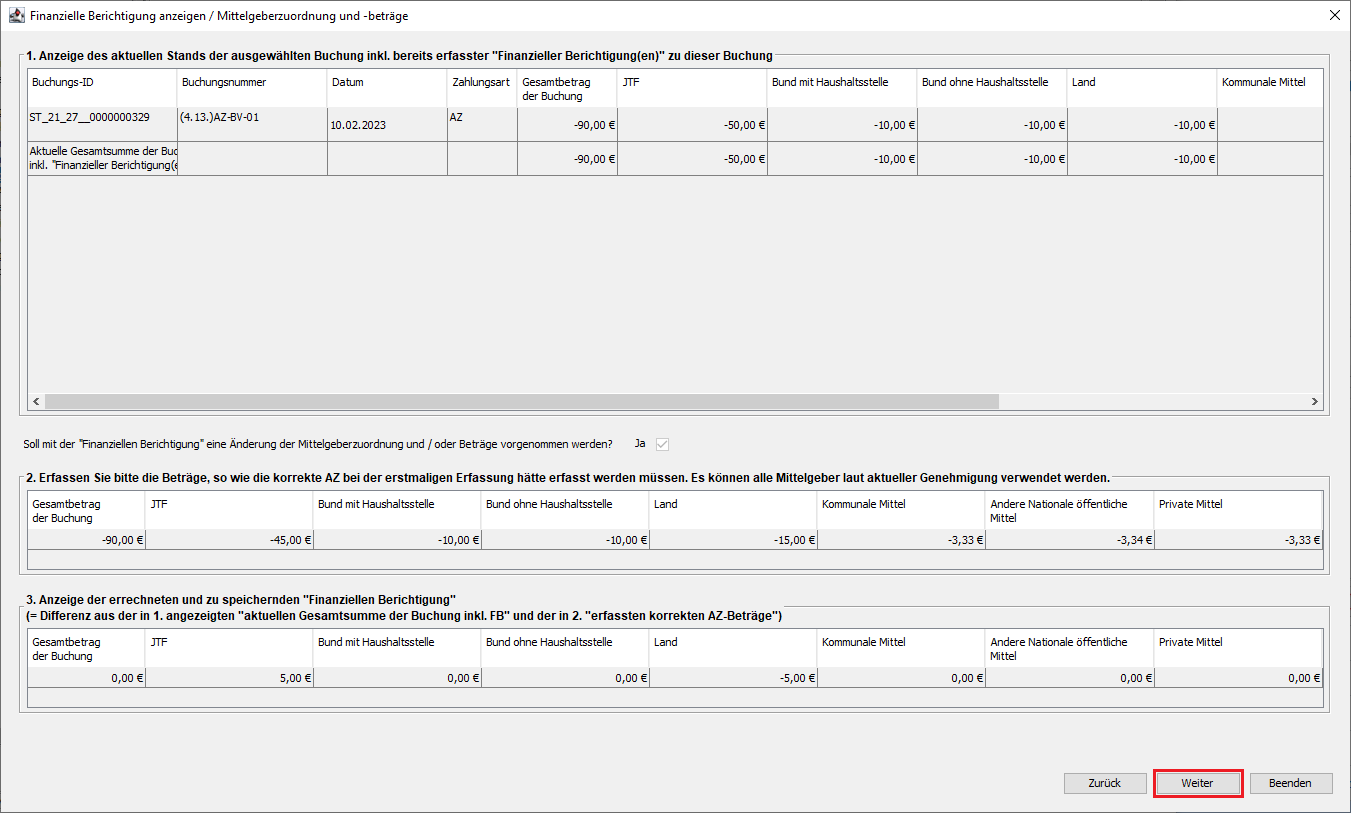
Task: Select the Land amount field -15,00 €
Action: (x=733, y=540)
